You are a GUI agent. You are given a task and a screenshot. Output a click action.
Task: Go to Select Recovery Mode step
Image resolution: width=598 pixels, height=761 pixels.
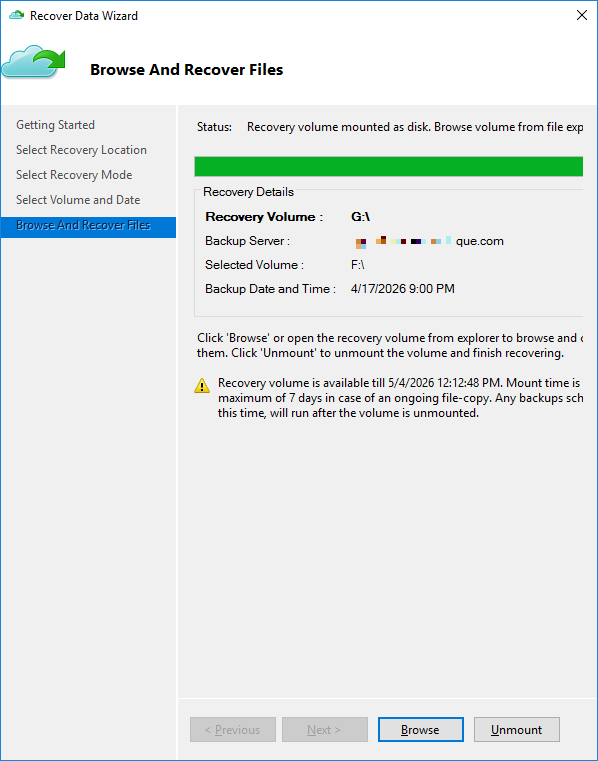pyautogui.click(x=74, y=175)
